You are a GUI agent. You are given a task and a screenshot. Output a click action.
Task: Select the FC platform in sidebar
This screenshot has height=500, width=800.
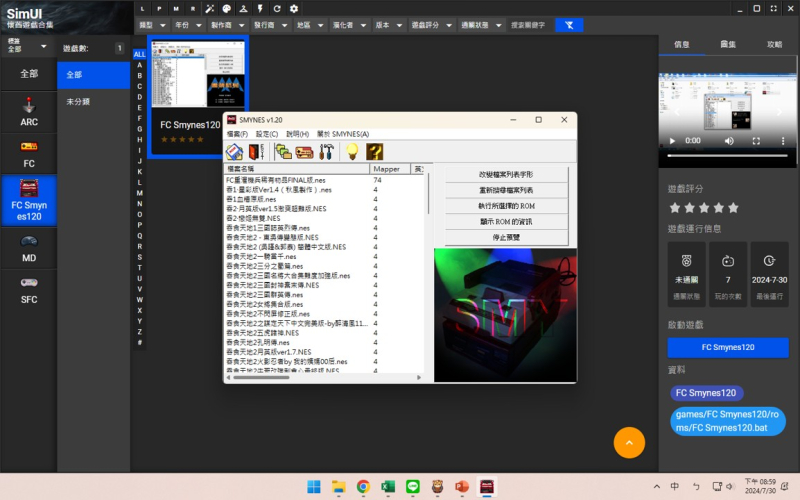[29, 154]
